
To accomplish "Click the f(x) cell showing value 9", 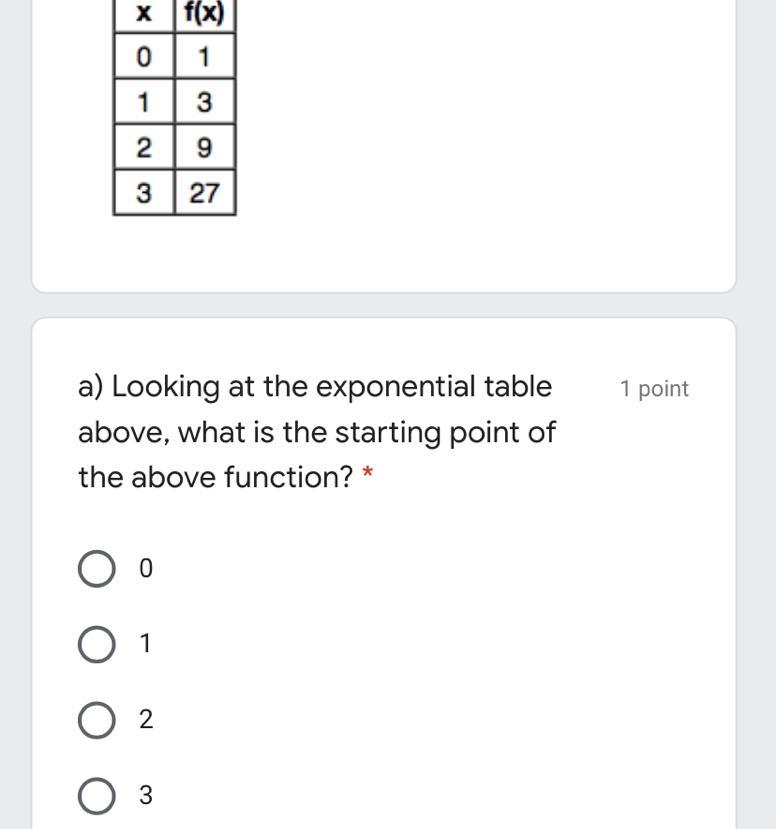I will click(204, 149).
